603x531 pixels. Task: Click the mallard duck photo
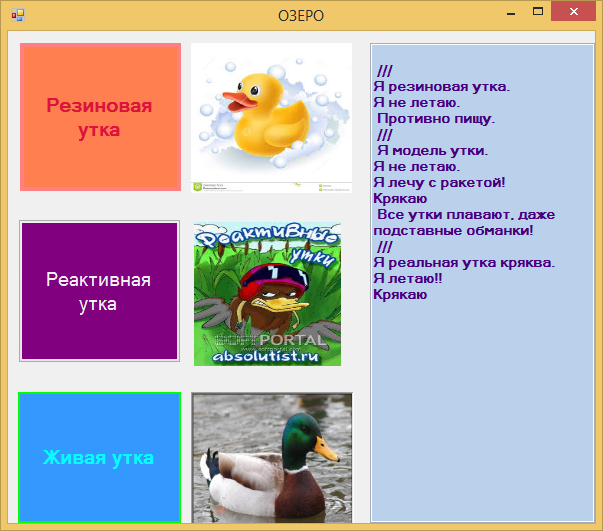pos(271,457)
